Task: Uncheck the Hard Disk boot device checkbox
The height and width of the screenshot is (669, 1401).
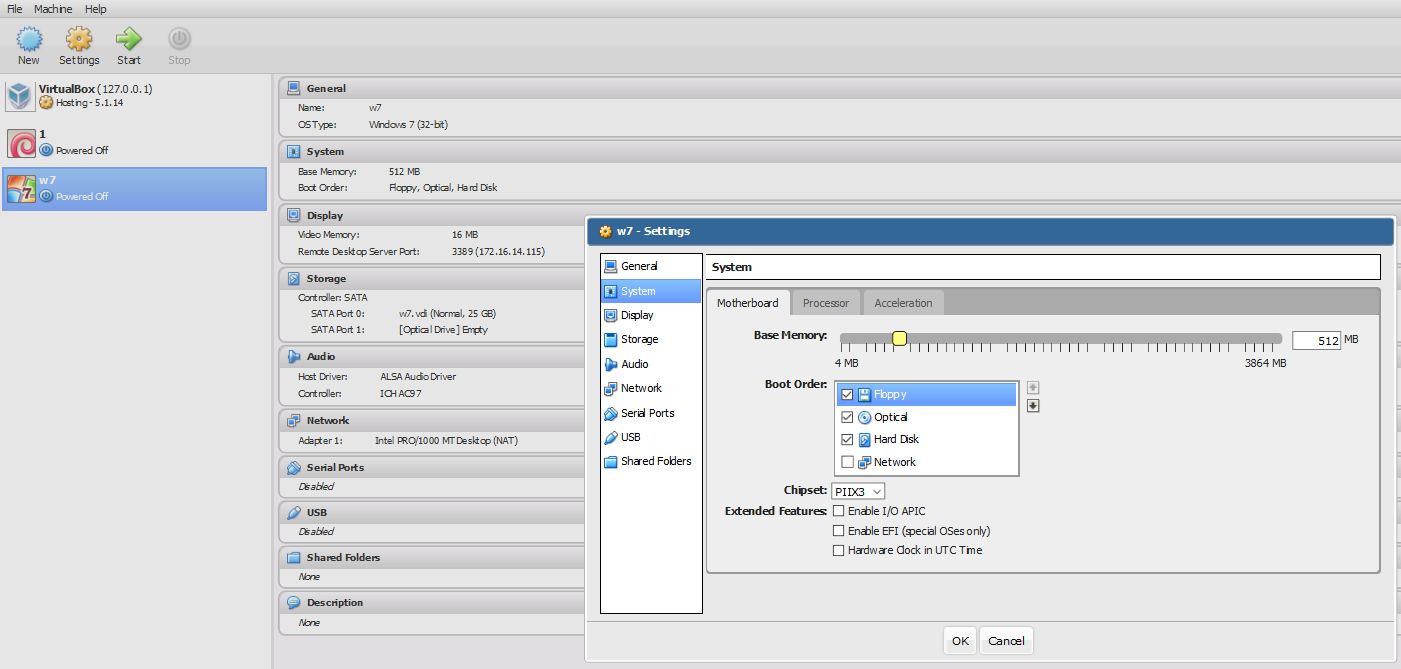Action: (847, 439)
